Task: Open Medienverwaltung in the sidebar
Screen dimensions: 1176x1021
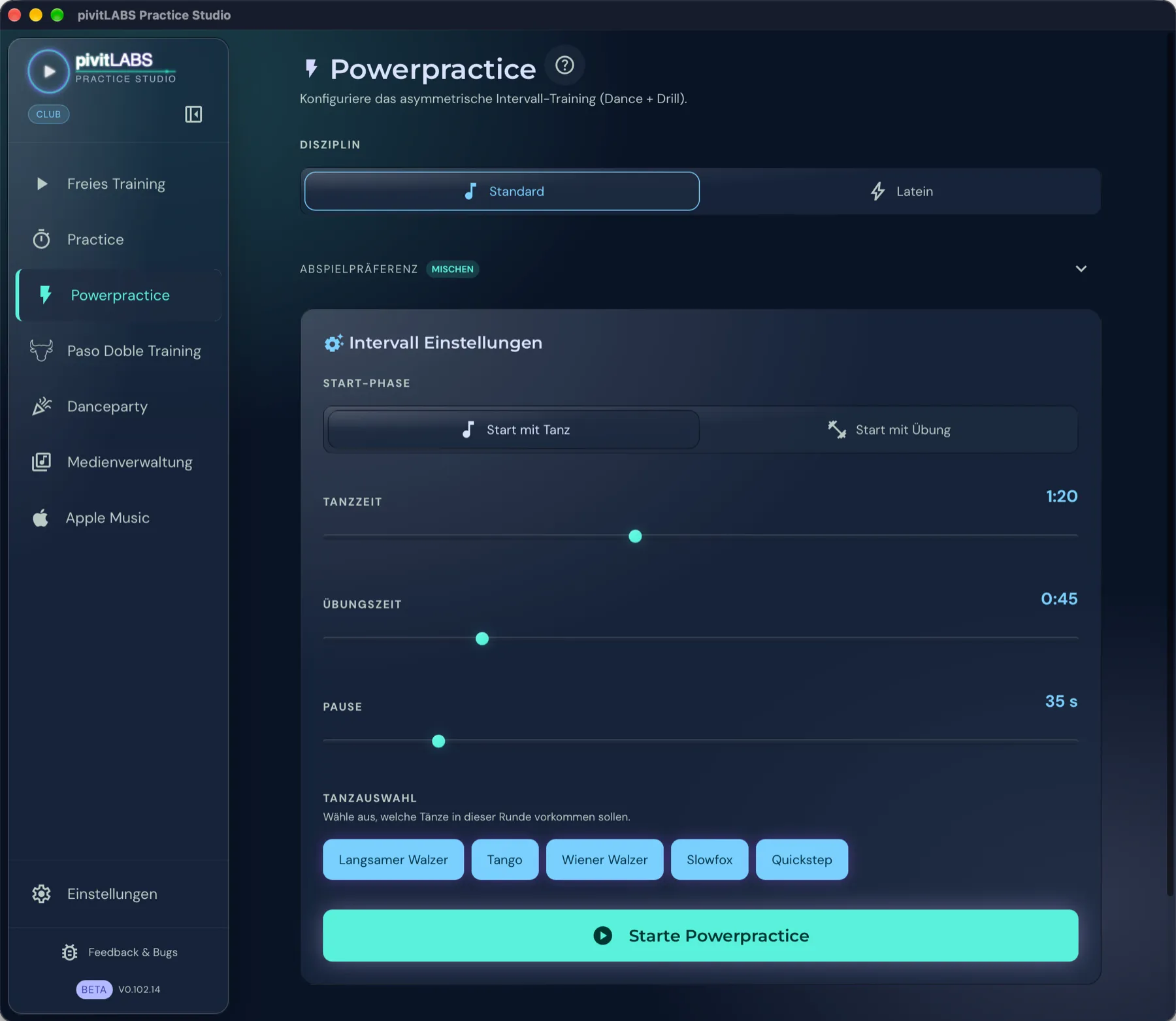Action: tap(118, 462)
